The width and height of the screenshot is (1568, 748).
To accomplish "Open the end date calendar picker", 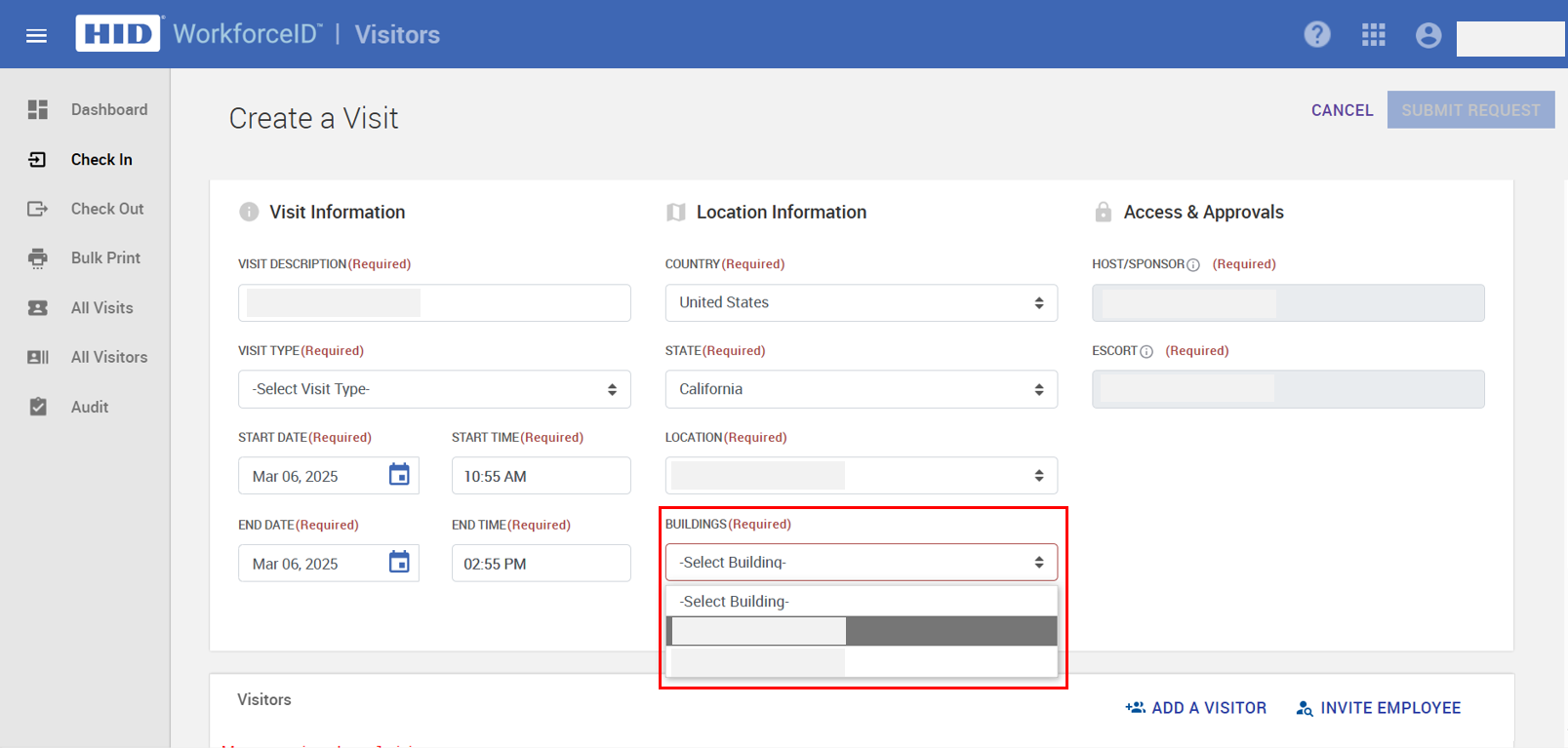I will [399, 563].
